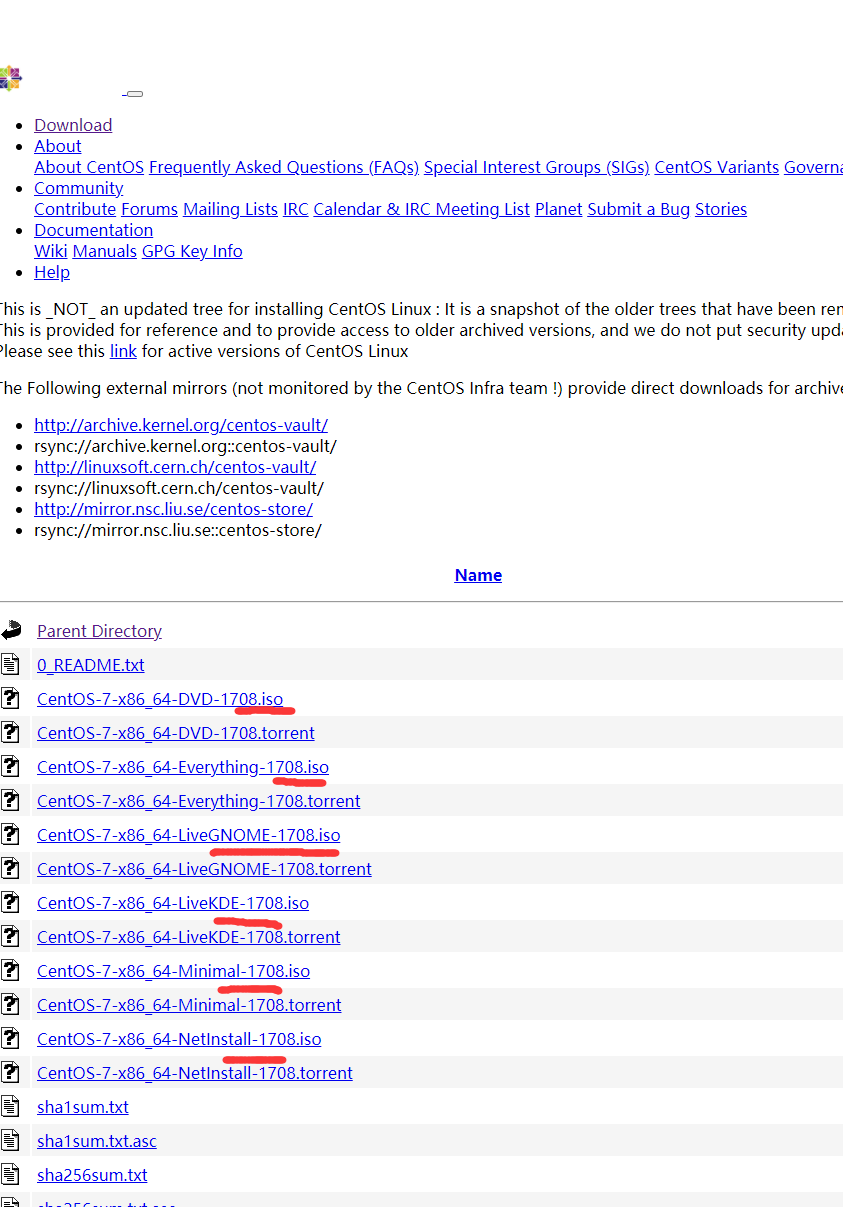Click the file icon beside CentOS-7-x86_64-DVD-1708.torrent
This screenshot has width=843, height=1207.
(10, 732)
